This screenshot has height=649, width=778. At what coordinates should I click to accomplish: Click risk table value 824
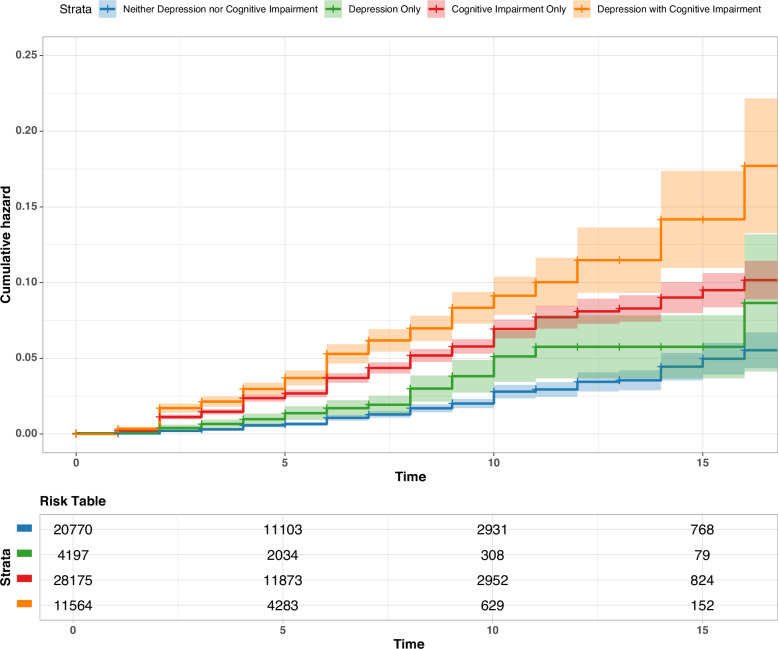[702, 580]
